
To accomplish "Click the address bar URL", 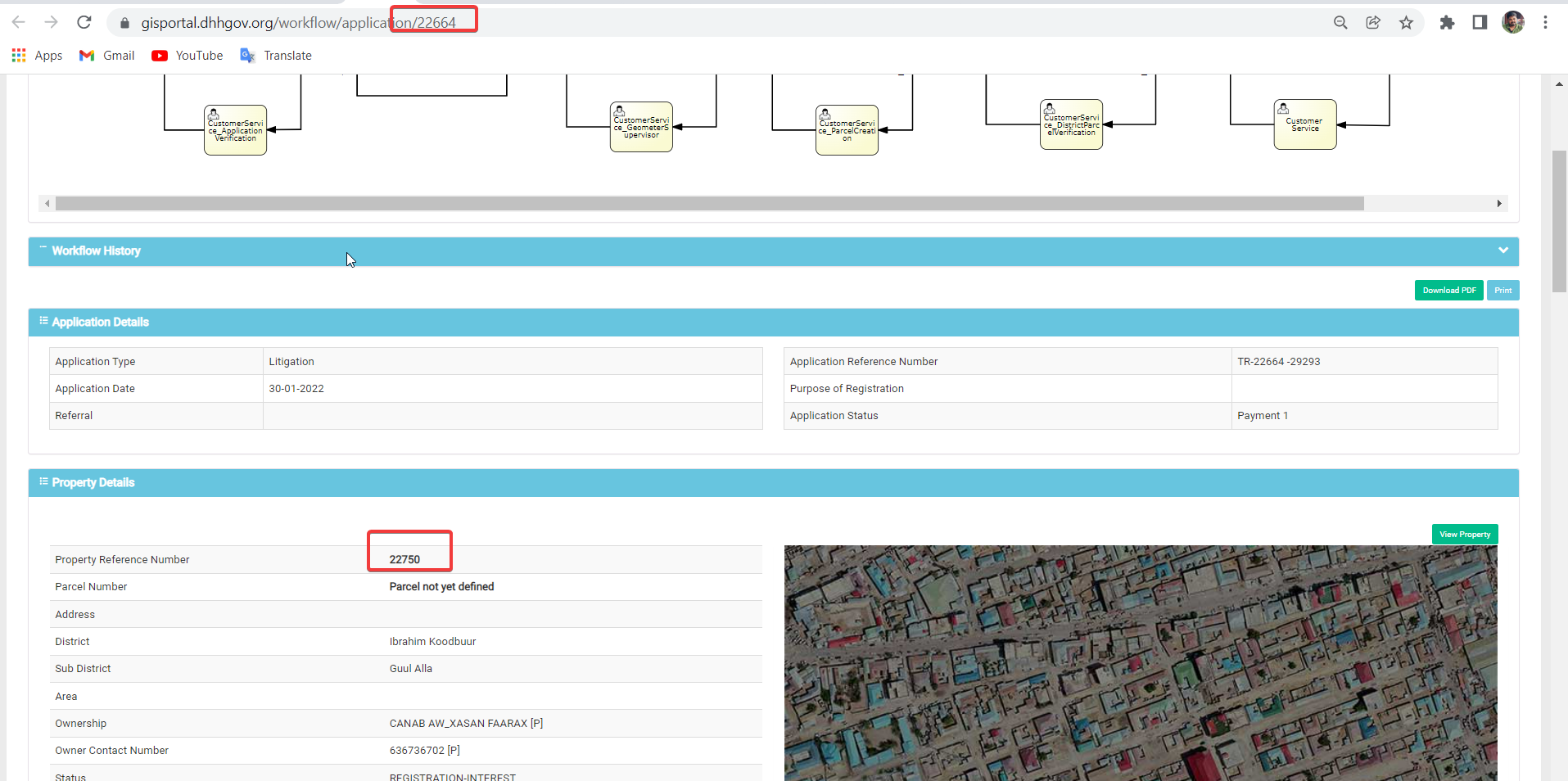I will point(298,23).
